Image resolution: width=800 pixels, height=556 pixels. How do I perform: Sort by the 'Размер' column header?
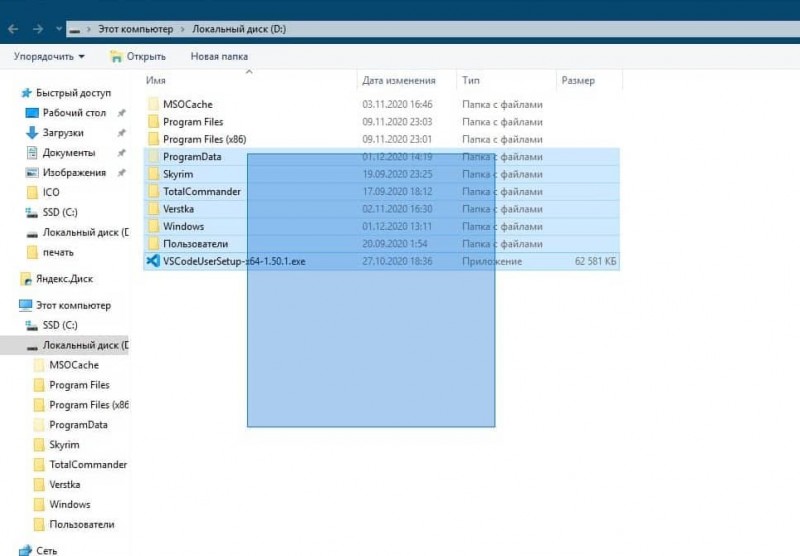pyautogui.click(x=578, y=80)
